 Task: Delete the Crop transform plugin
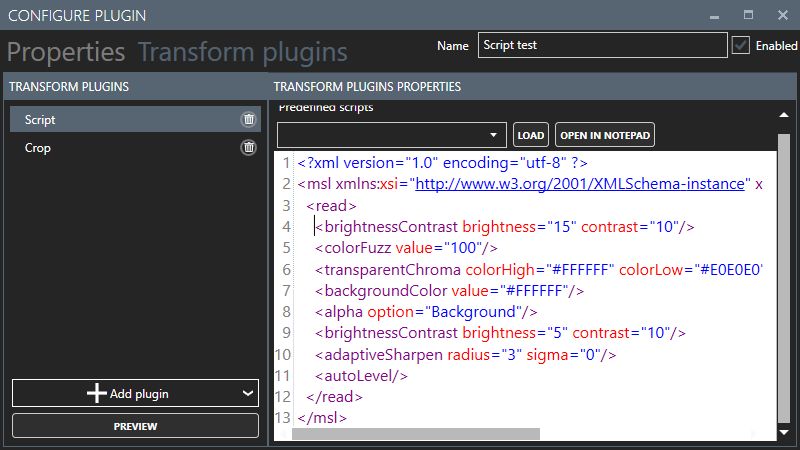248,148
